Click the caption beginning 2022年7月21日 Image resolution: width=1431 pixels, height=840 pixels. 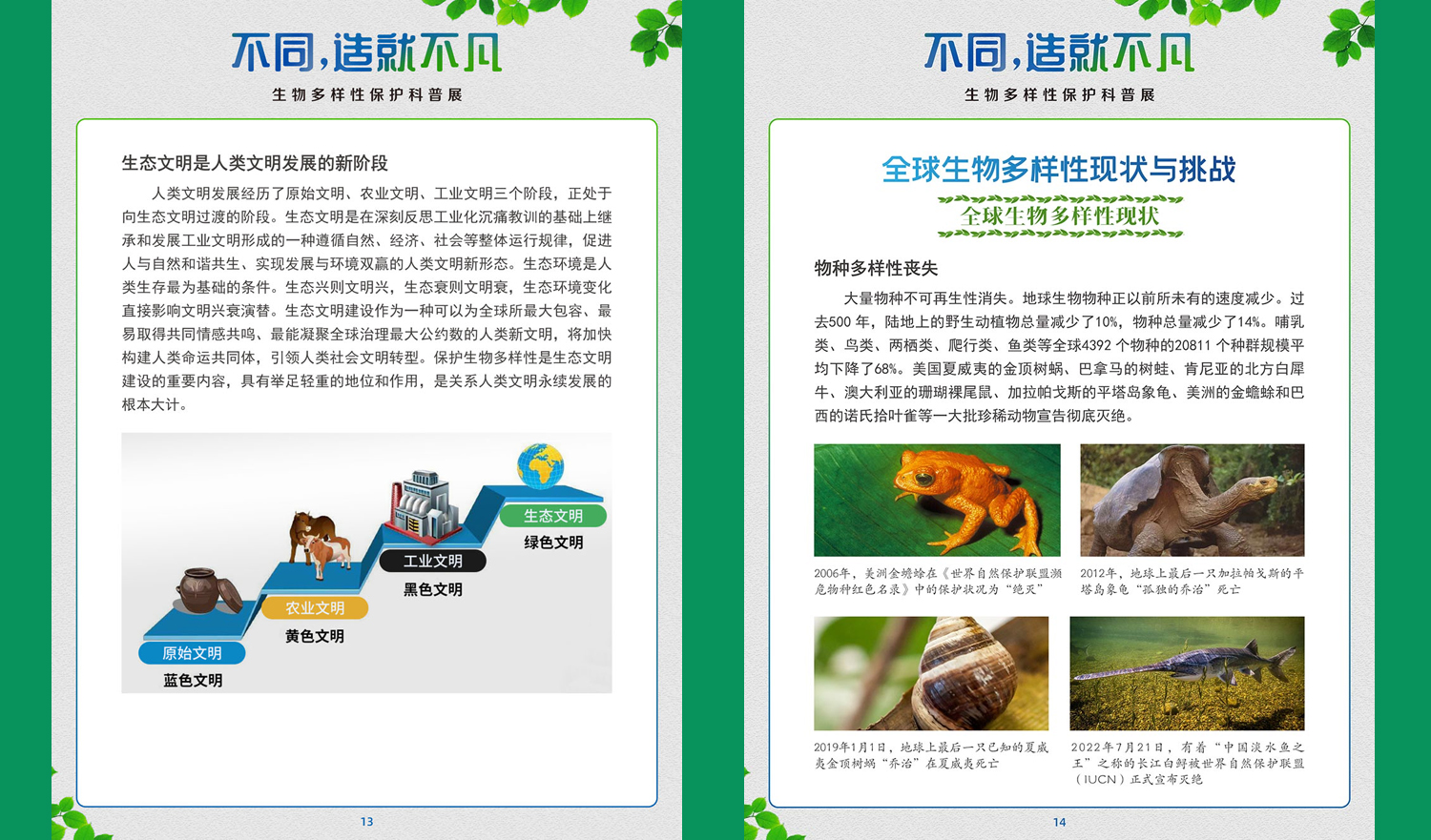tap(1187, 763)
